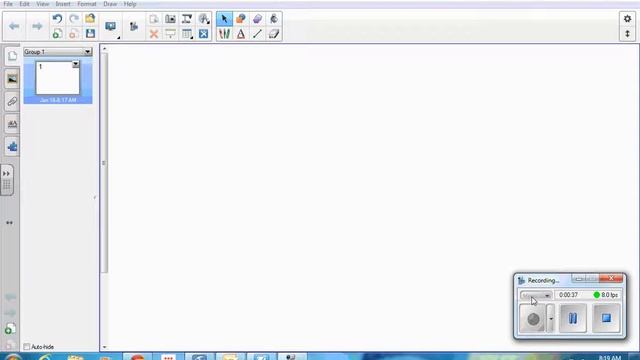Add a new page with the green plus icon

pyautogui.click(x=57, y=33)
